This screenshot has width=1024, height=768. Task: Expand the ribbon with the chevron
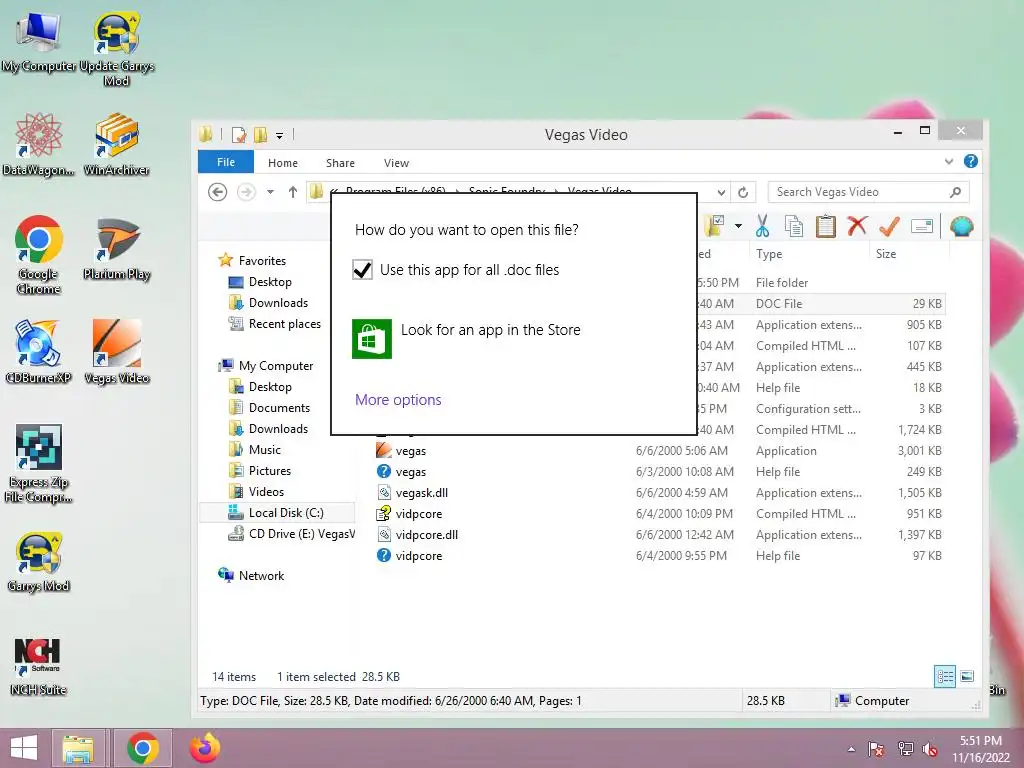(x=948, y=161)
